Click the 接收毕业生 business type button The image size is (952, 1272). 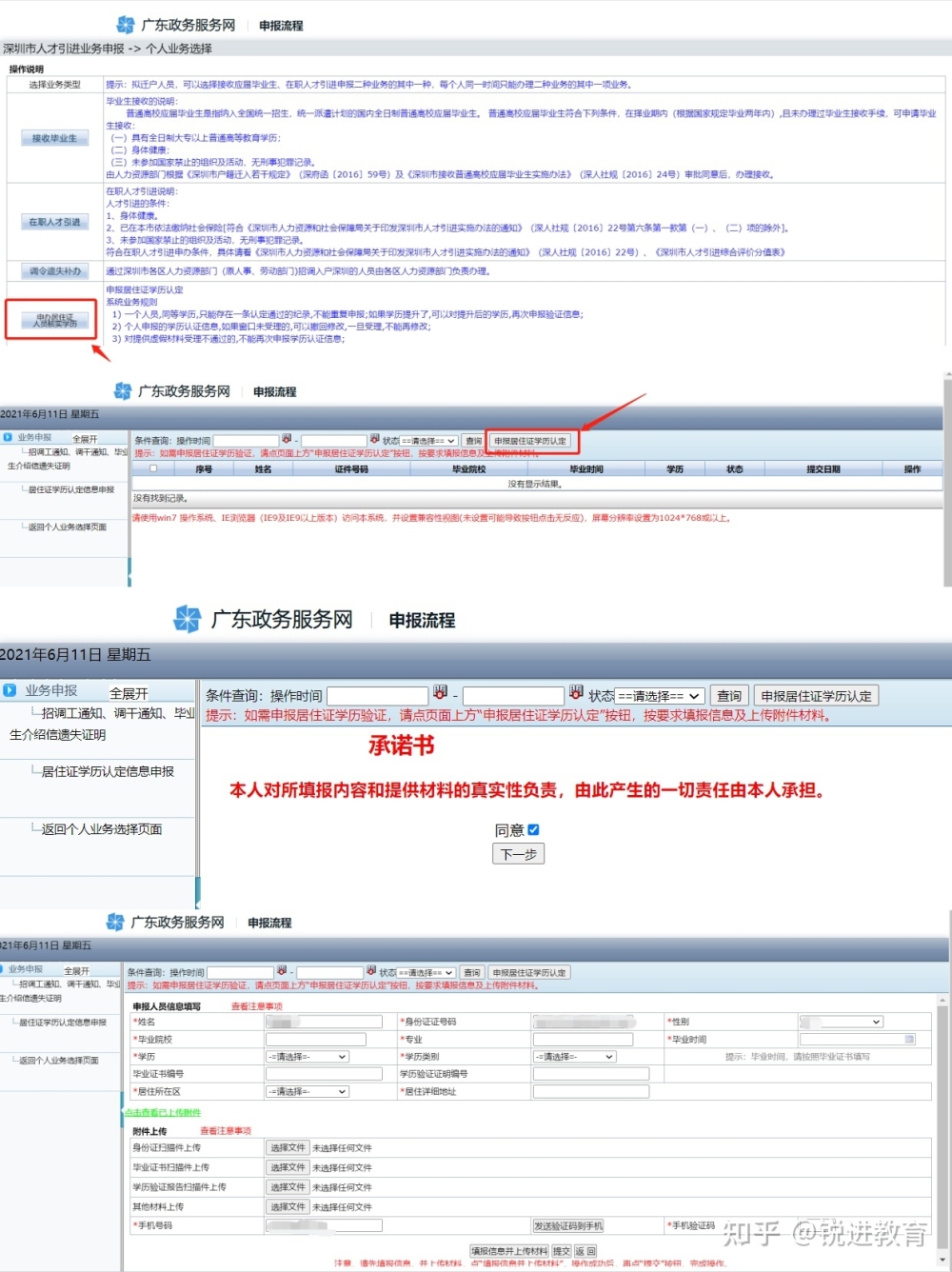(54, 139)
